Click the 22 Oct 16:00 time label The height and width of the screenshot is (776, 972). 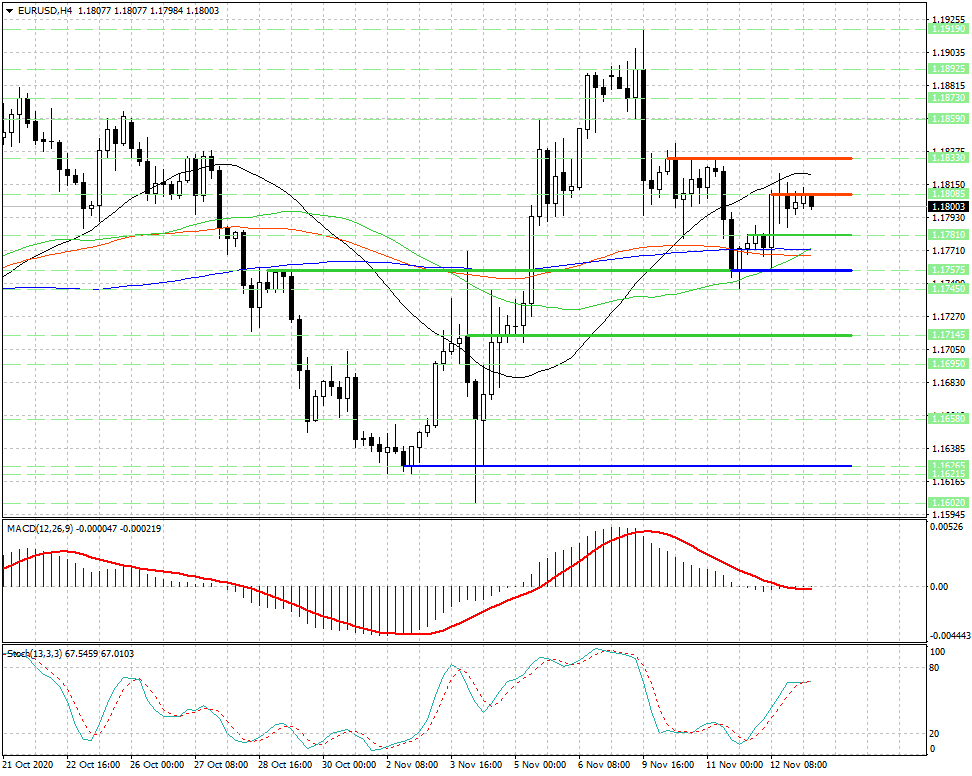click(93, 765)
